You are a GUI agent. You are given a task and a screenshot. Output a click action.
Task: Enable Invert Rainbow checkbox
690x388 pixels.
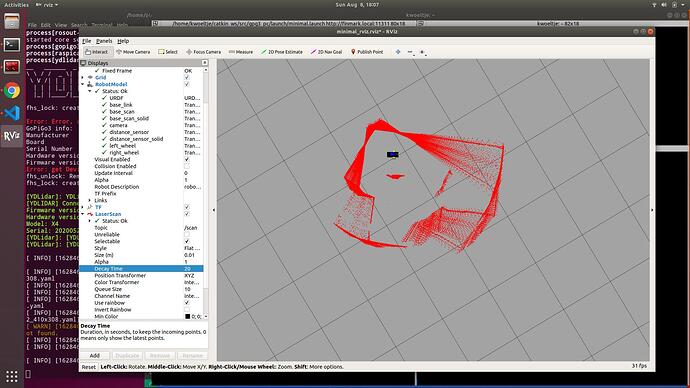(187, 310)
